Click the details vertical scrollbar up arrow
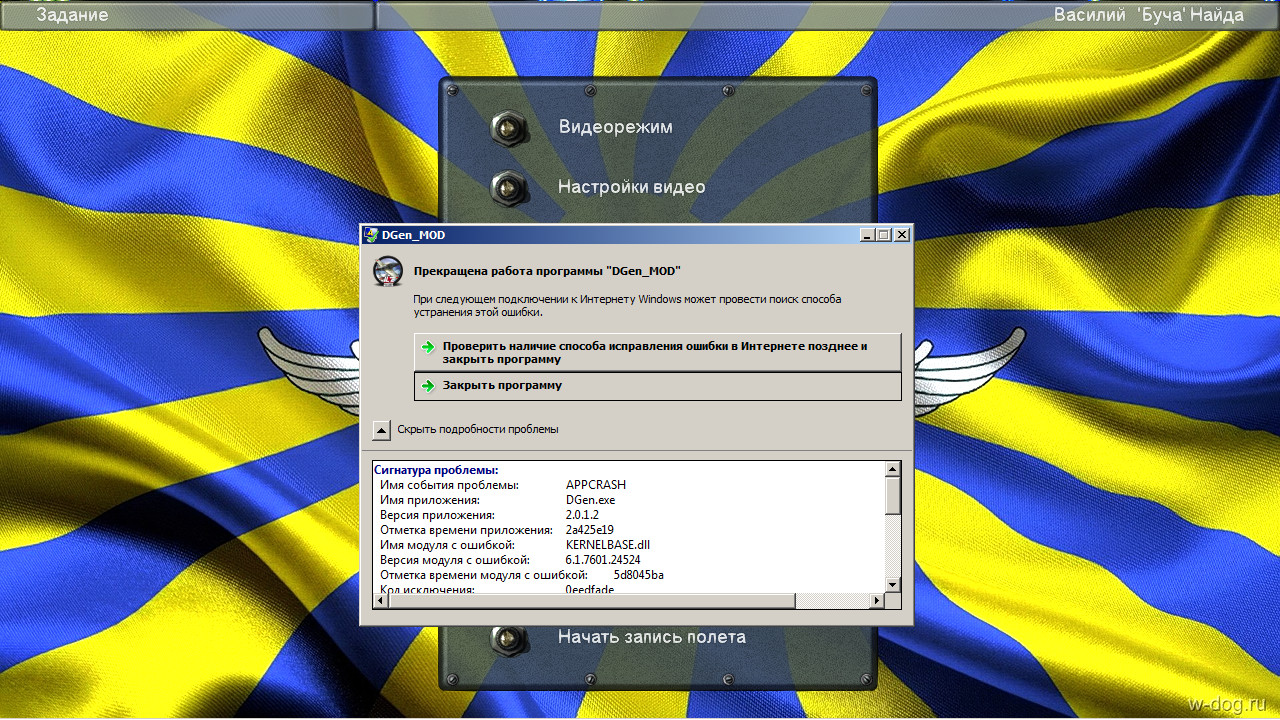Image resolution: width=1280 pixels, height=720 pixels. point(893,468)
